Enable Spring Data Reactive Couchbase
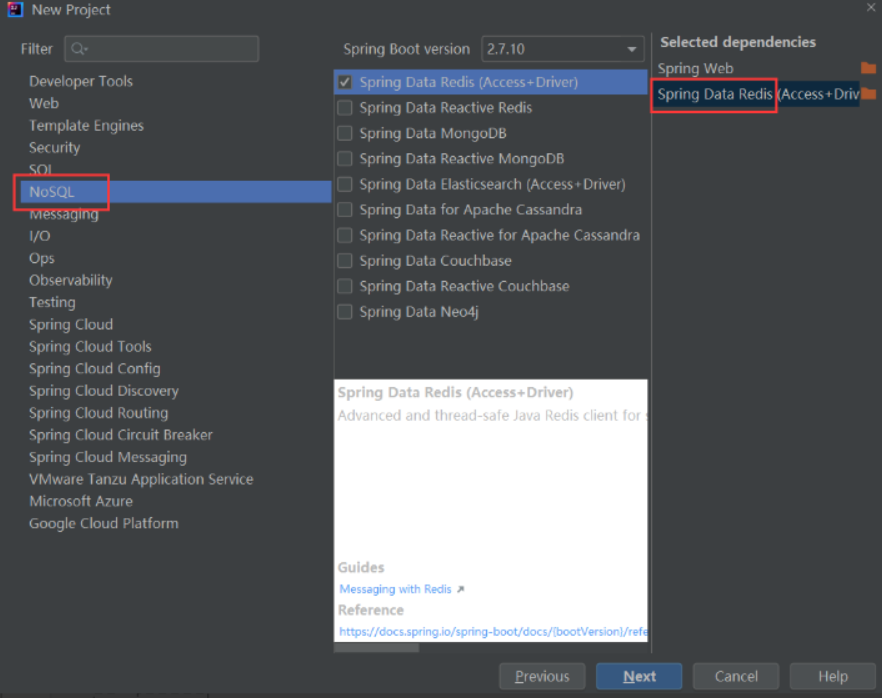 point(345,286)
